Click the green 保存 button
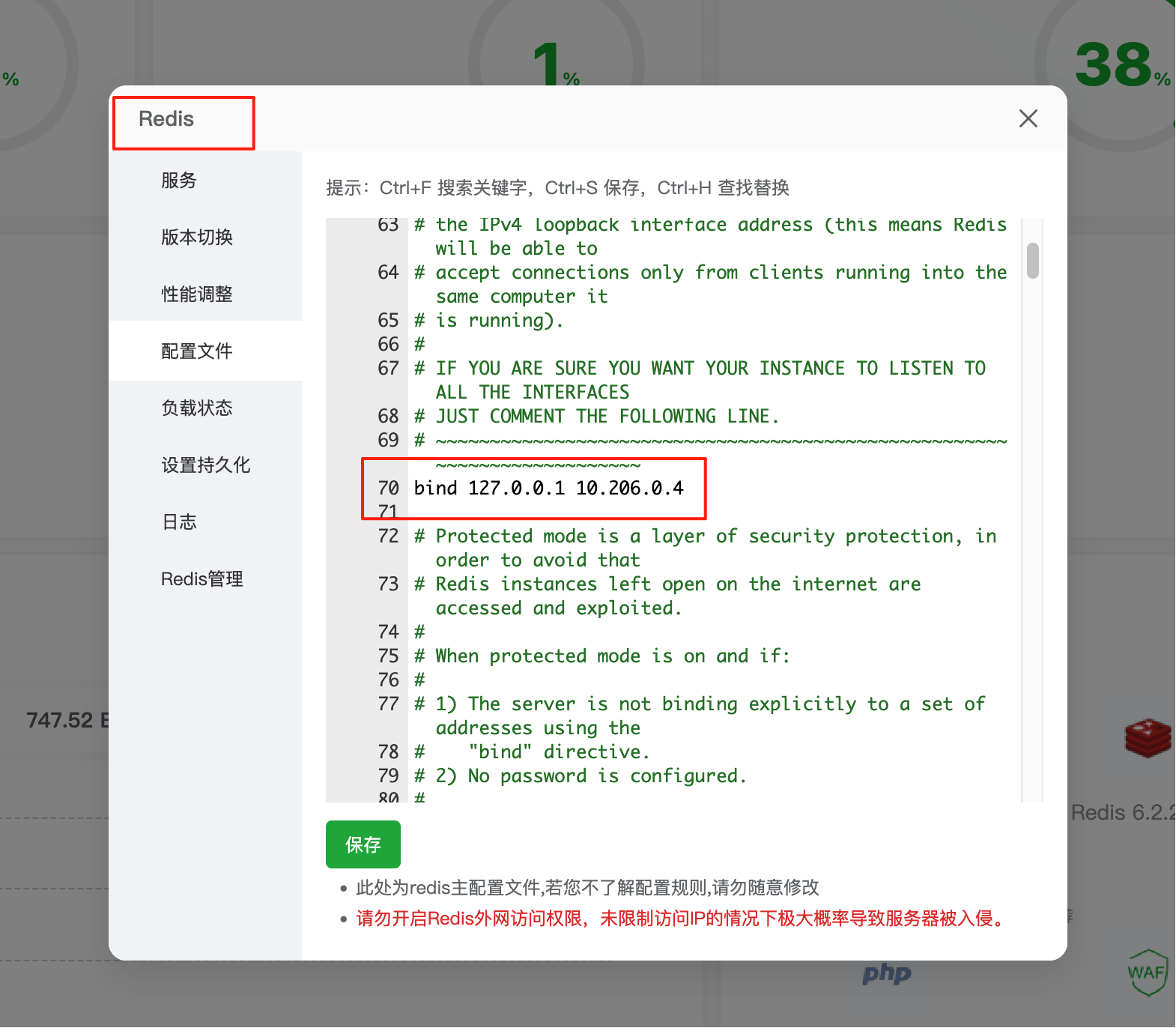 (x=363, y=844)
